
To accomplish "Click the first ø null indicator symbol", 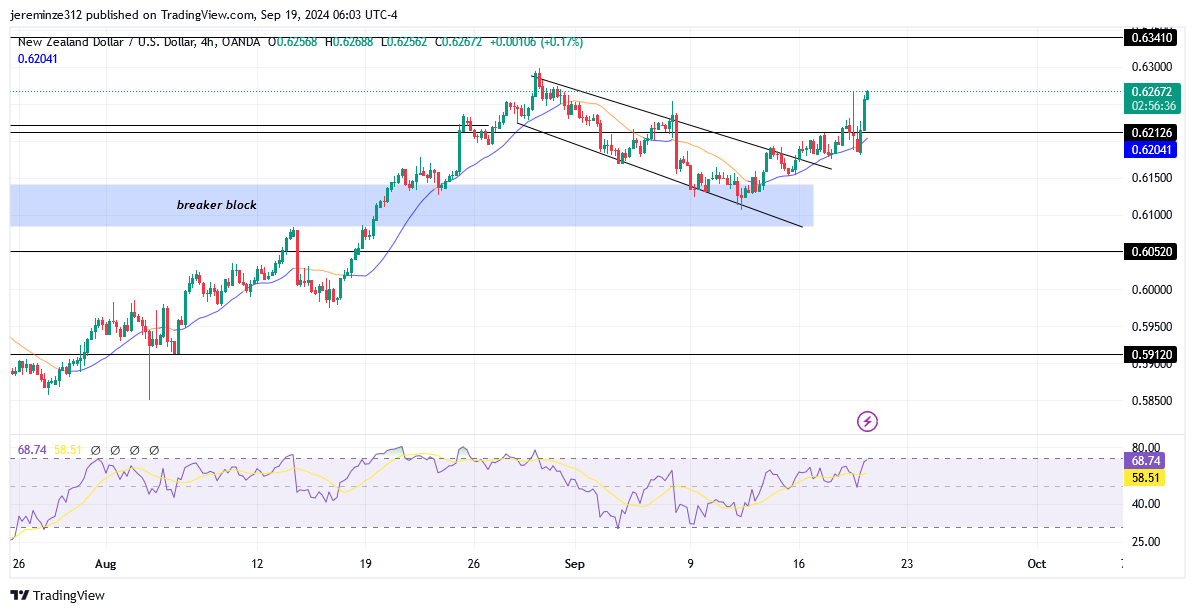I will click(95, 450).
